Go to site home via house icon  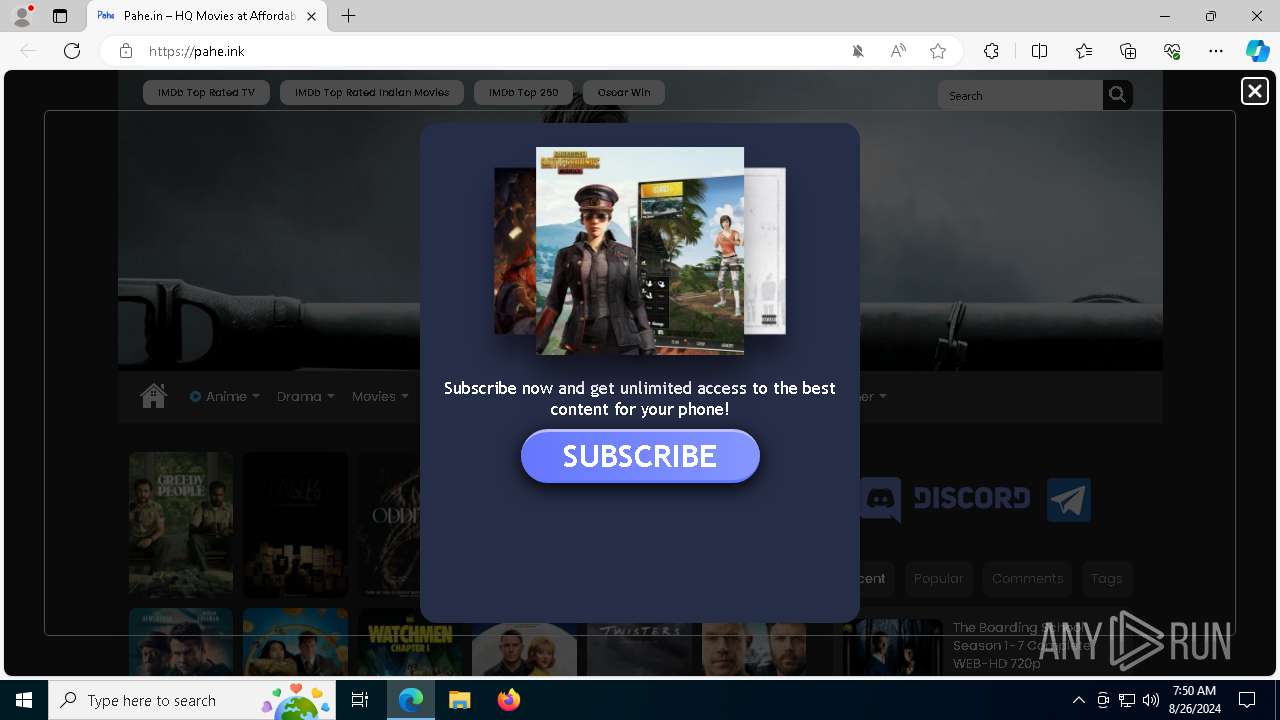coord(153,396)
